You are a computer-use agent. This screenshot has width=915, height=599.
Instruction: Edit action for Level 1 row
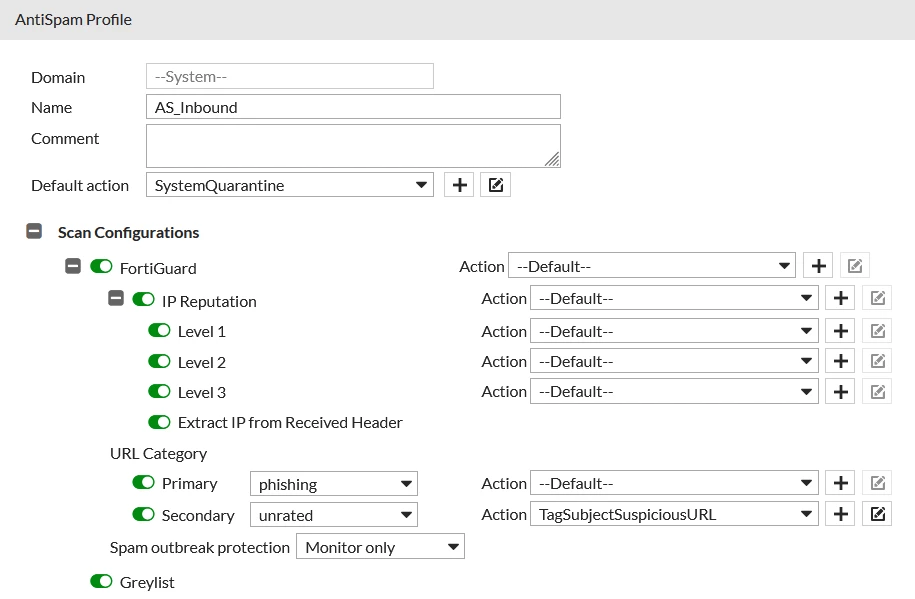click(x=877, y=331)
